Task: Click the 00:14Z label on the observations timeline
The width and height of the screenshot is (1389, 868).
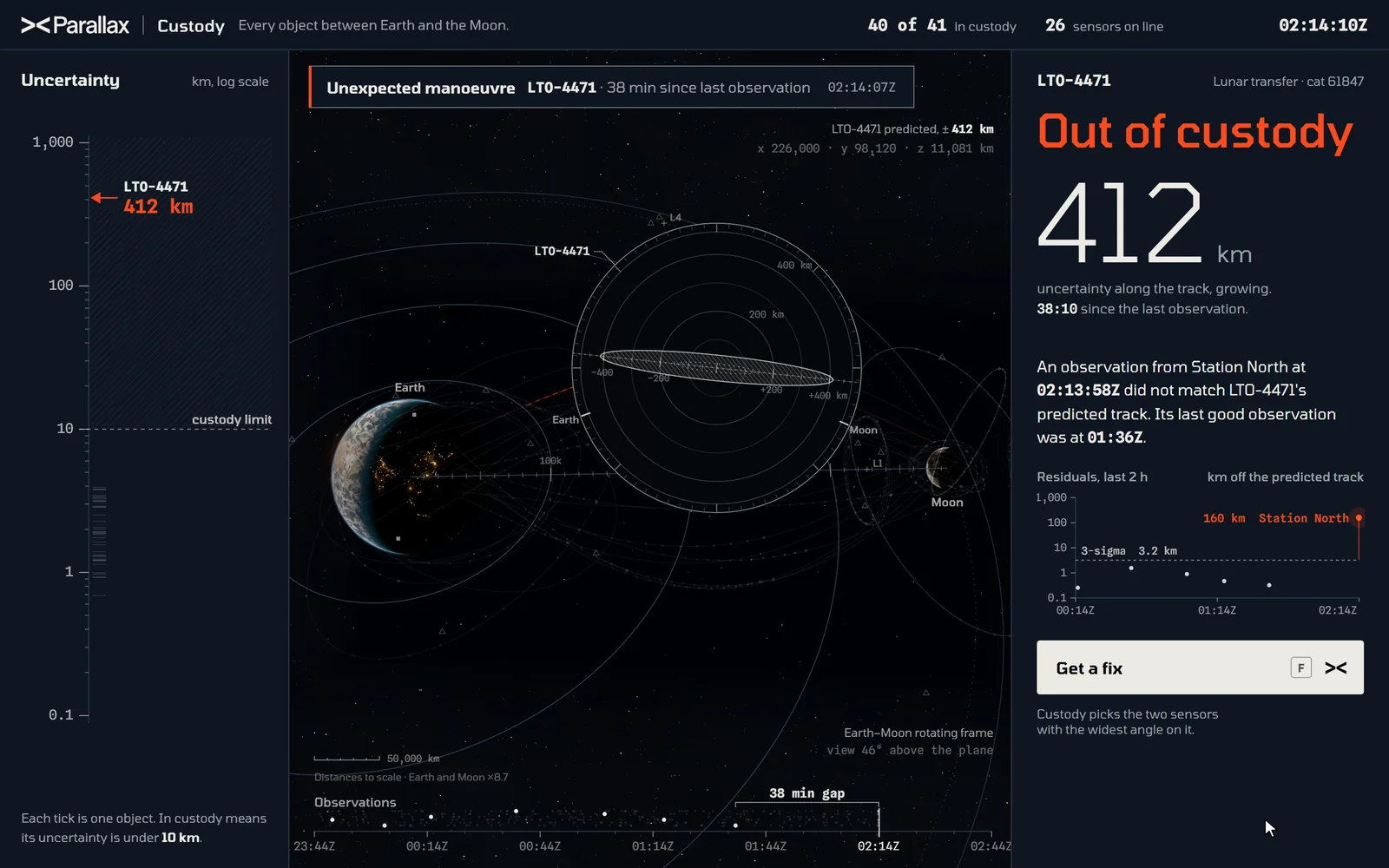Action: (427, 846)
